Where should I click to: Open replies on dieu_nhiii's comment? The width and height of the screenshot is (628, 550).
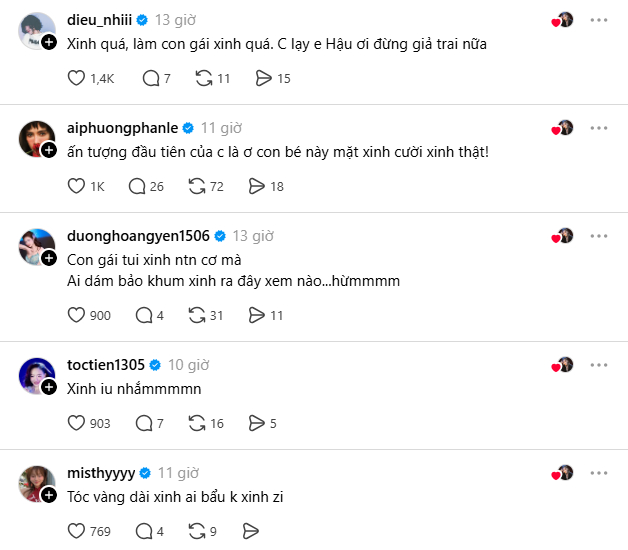coord(151,78)
